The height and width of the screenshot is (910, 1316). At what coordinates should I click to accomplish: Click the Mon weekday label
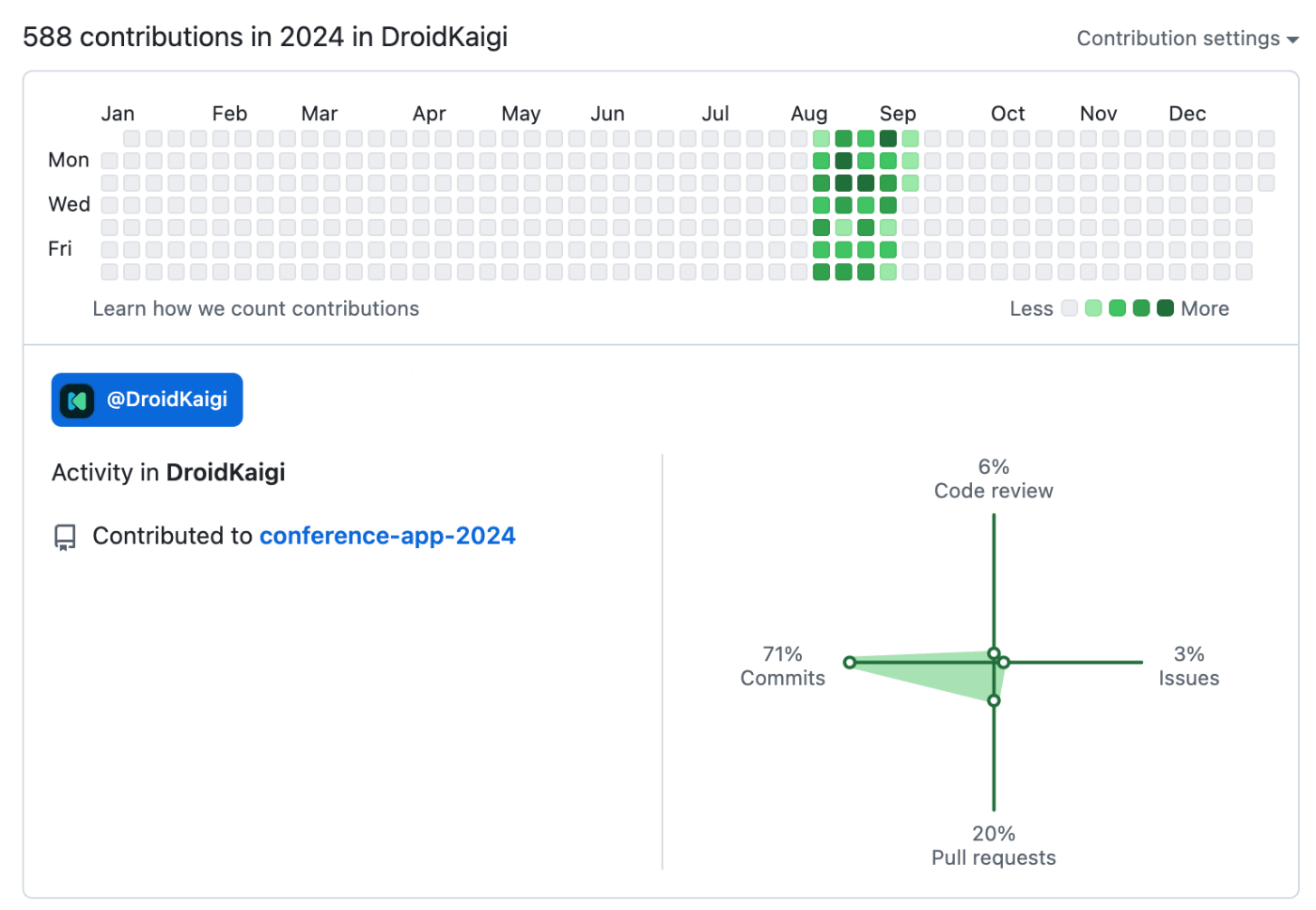point(69,160)
